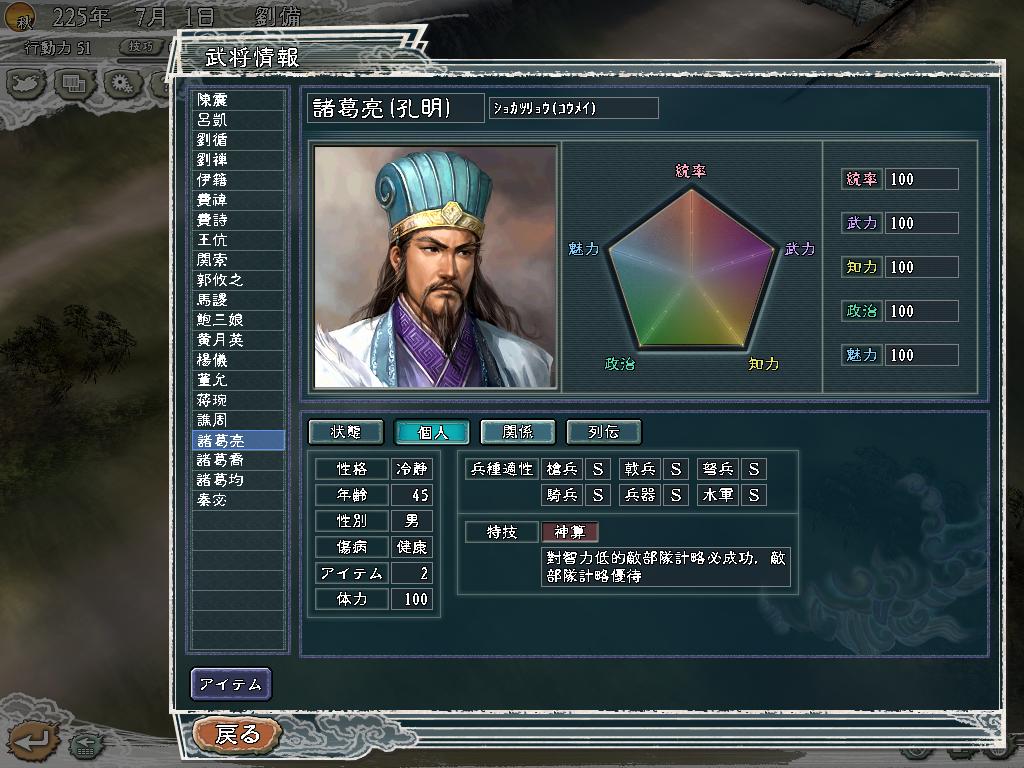Click the pentagon ability chart
The width and height of the screenshot is (1024, 768).
pos(692,268)
